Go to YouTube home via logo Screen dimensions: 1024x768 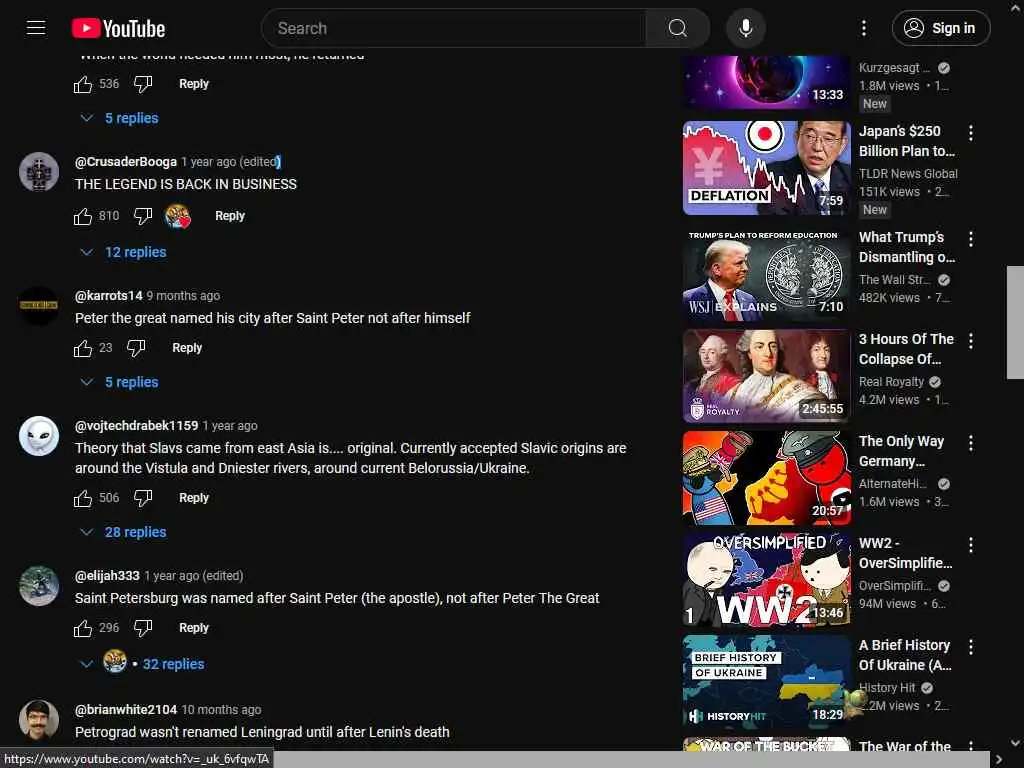pos(118,29)
